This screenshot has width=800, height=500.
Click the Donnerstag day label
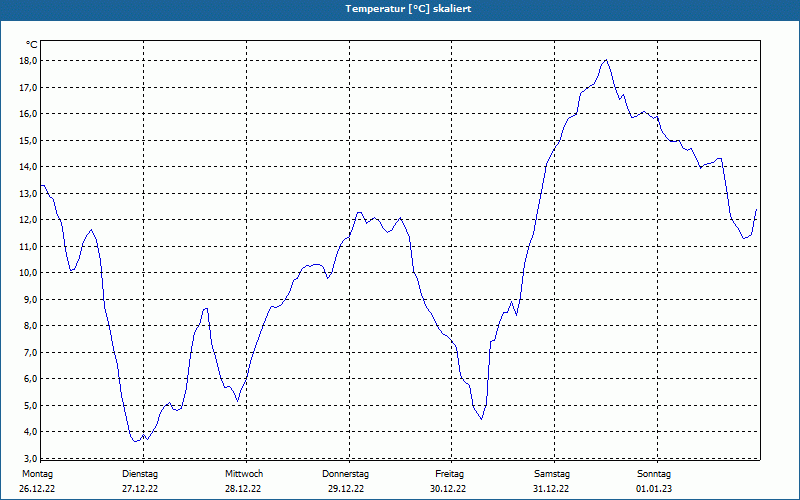(345, 474)
